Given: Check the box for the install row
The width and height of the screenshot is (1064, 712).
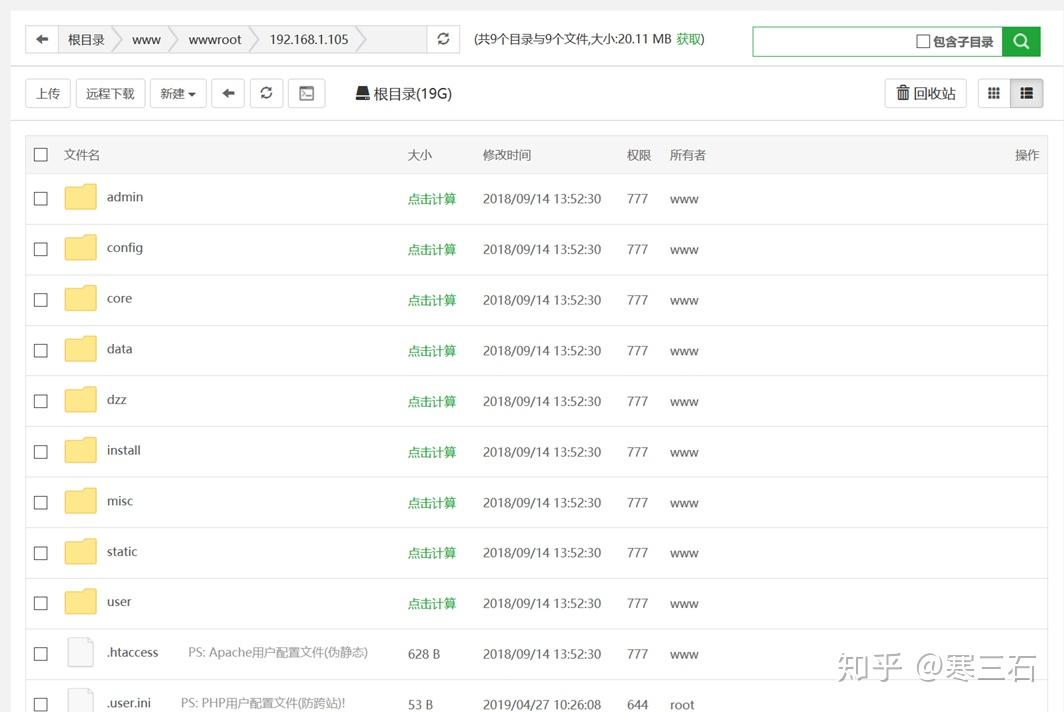Looking at the screenshot, I should pyautogui.click(x=41, y=451).
